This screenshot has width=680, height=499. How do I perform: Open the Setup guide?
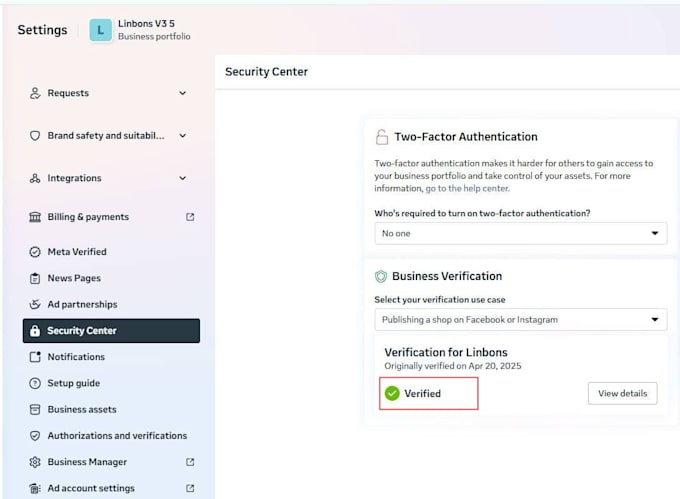coord(111,383)
